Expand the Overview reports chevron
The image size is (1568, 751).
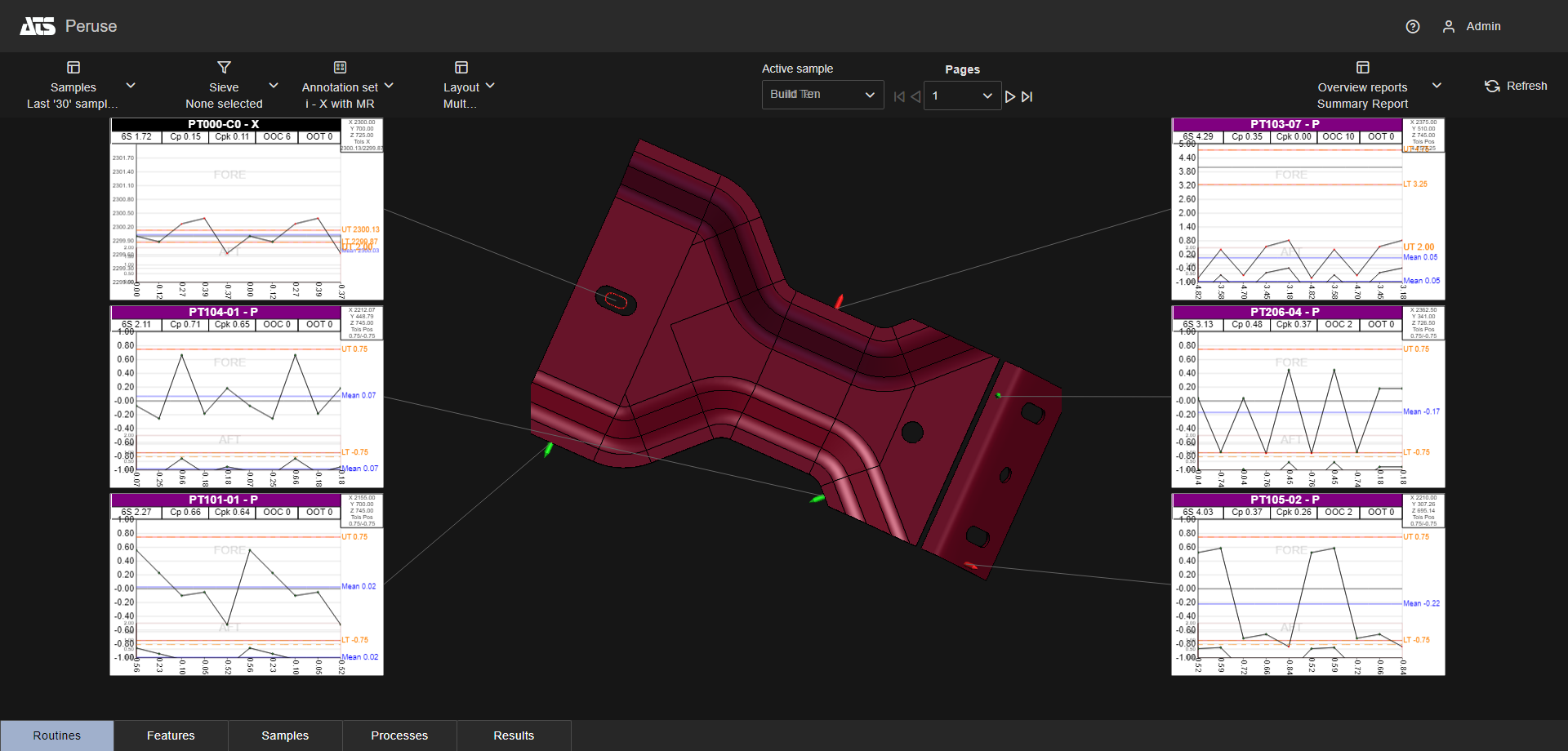point(1437,86)
